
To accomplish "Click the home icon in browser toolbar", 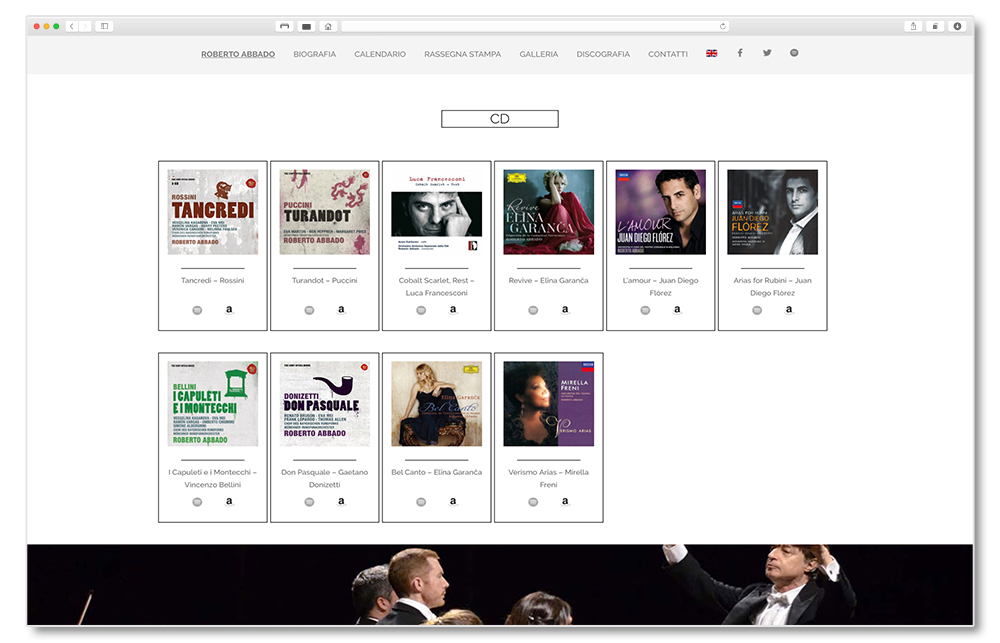I will [x=328, y=26].
